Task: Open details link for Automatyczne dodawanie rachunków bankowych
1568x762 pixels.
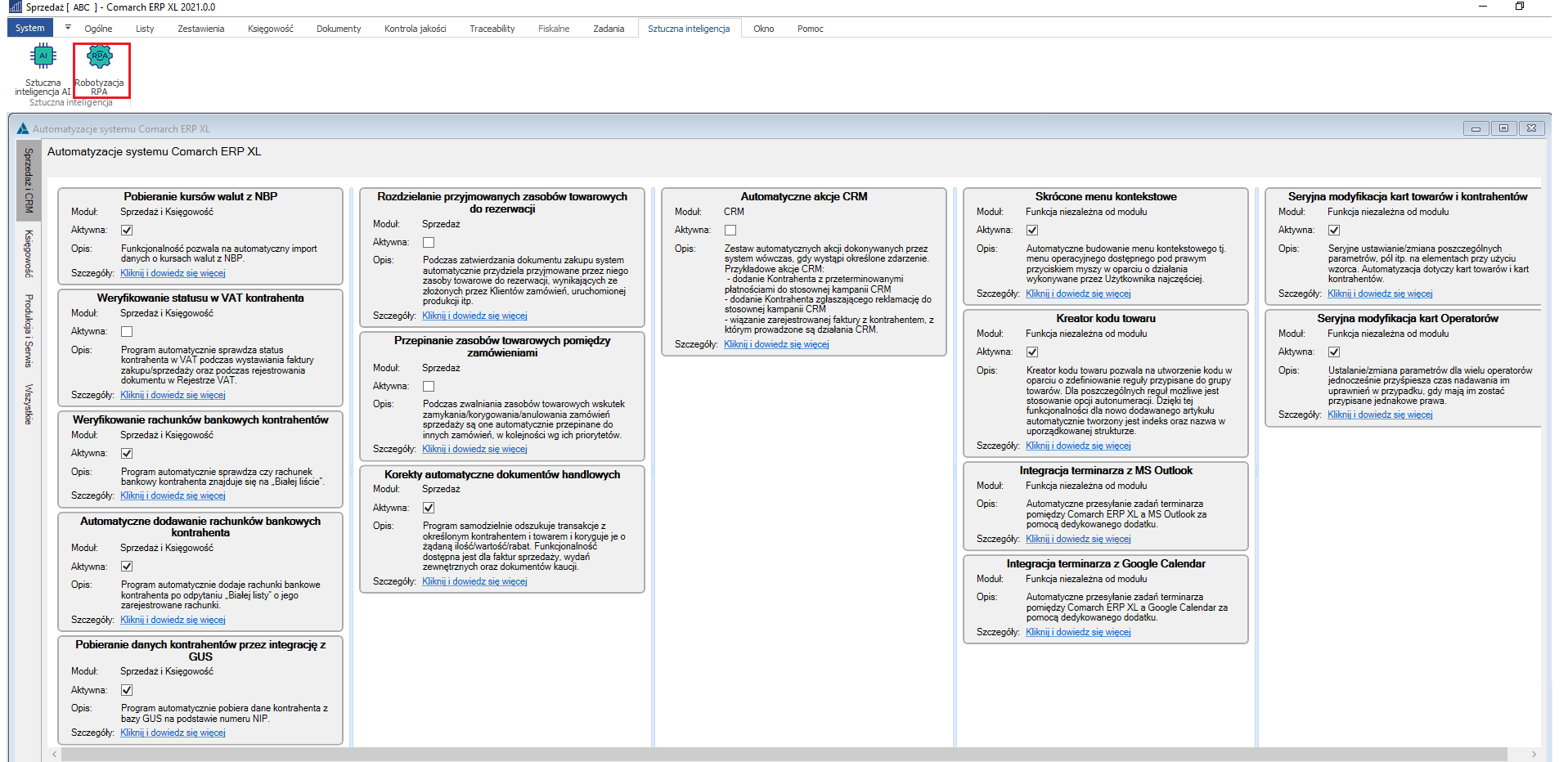Action: point(173,621)
